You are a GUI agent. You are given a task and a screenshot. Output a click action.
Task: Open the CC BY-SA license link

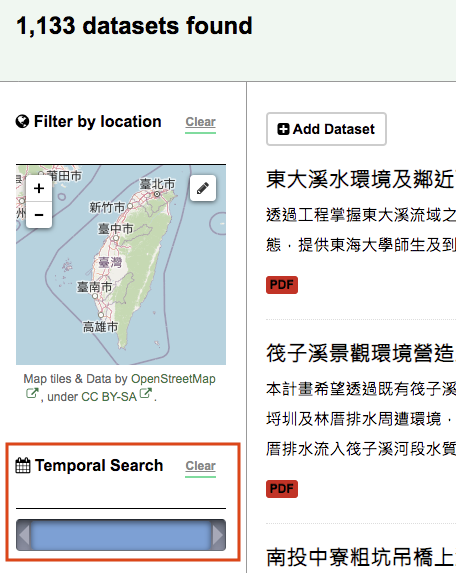tap(109, 397)
